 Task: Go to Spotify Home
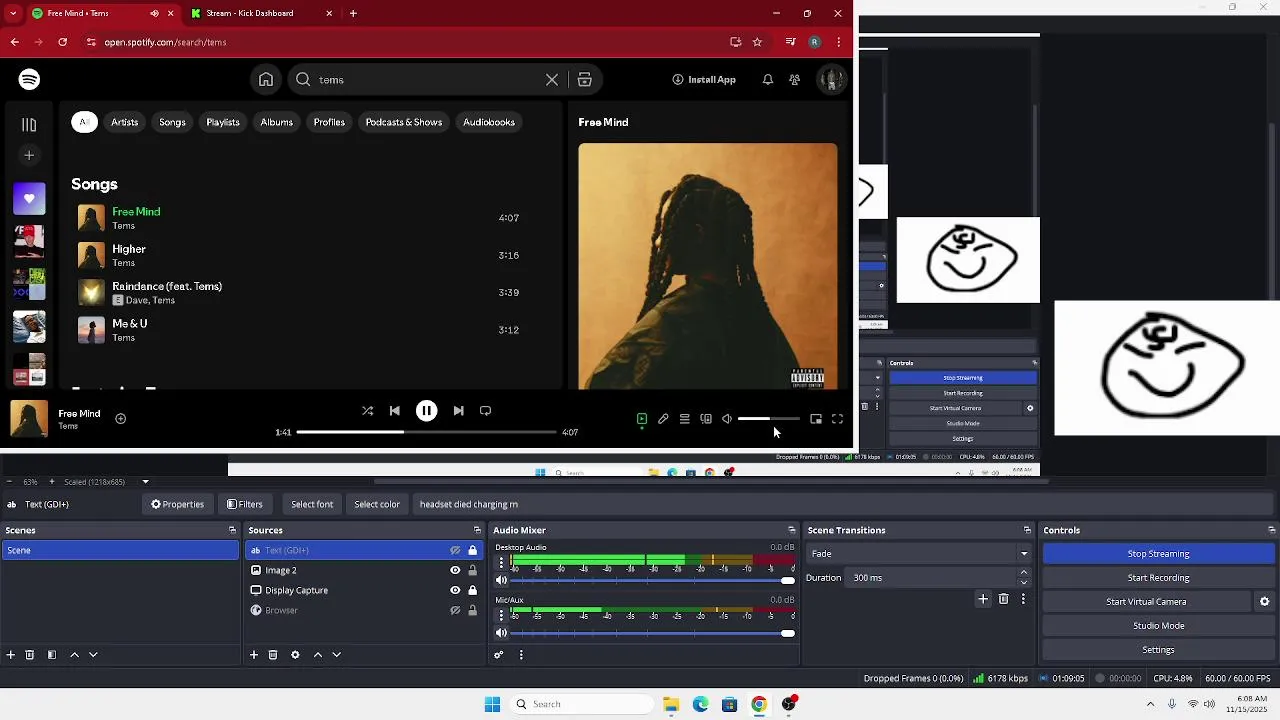[x=266, y=80]
